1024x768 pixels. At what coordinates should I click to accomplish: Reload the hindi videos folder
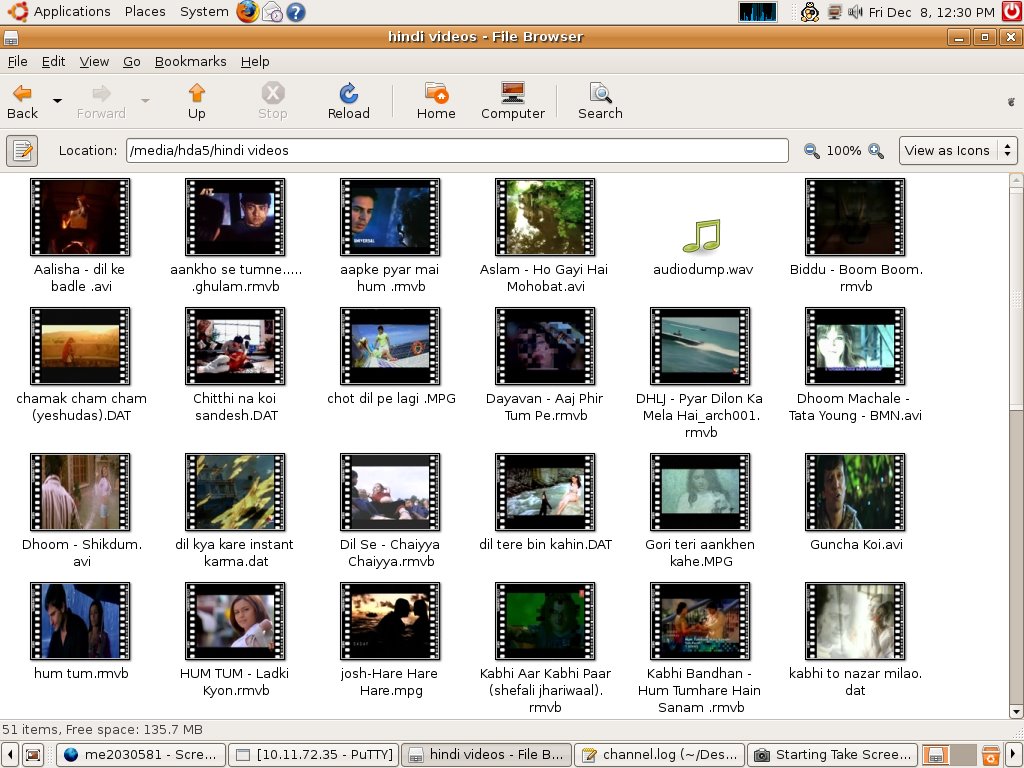click(x=349, y=101)
